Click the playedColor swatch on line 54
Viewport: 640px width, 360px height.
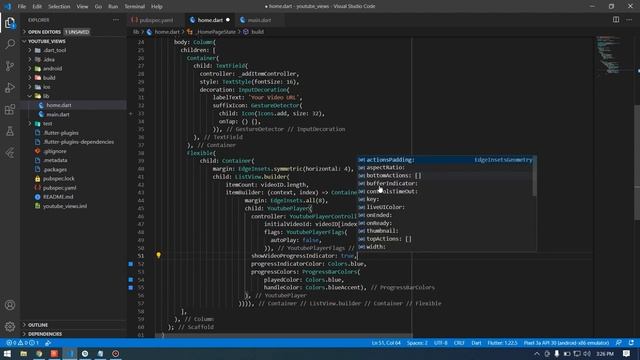pyautogui.click(x=131, y=280)
